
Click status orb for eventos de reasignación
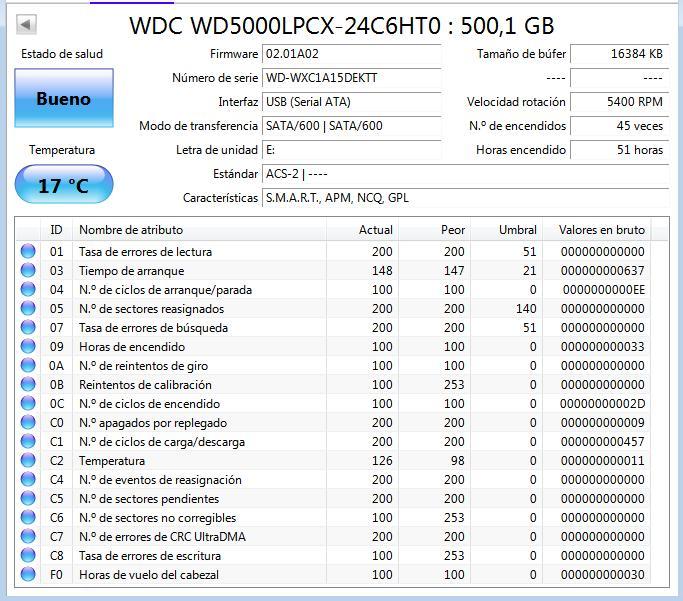coord(28,479)
